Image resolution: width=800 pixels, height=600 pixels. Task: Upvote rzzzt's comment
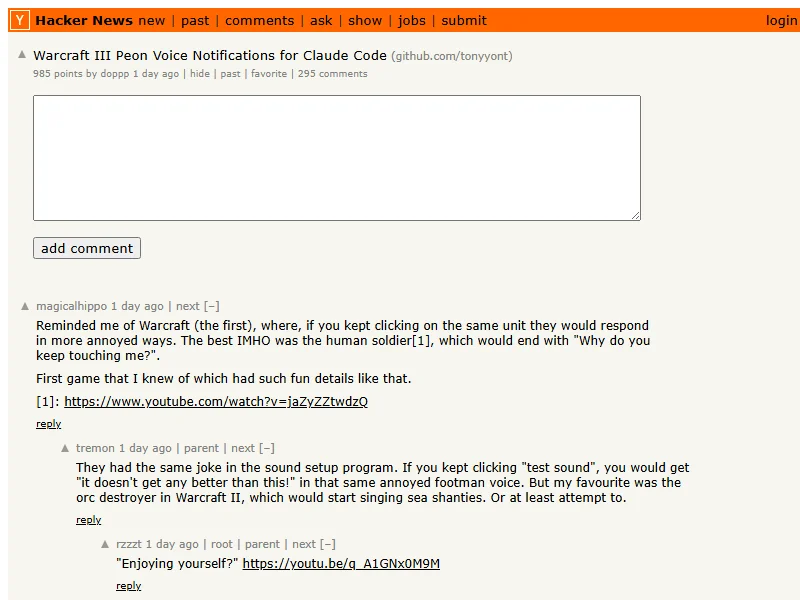(105, 544)
